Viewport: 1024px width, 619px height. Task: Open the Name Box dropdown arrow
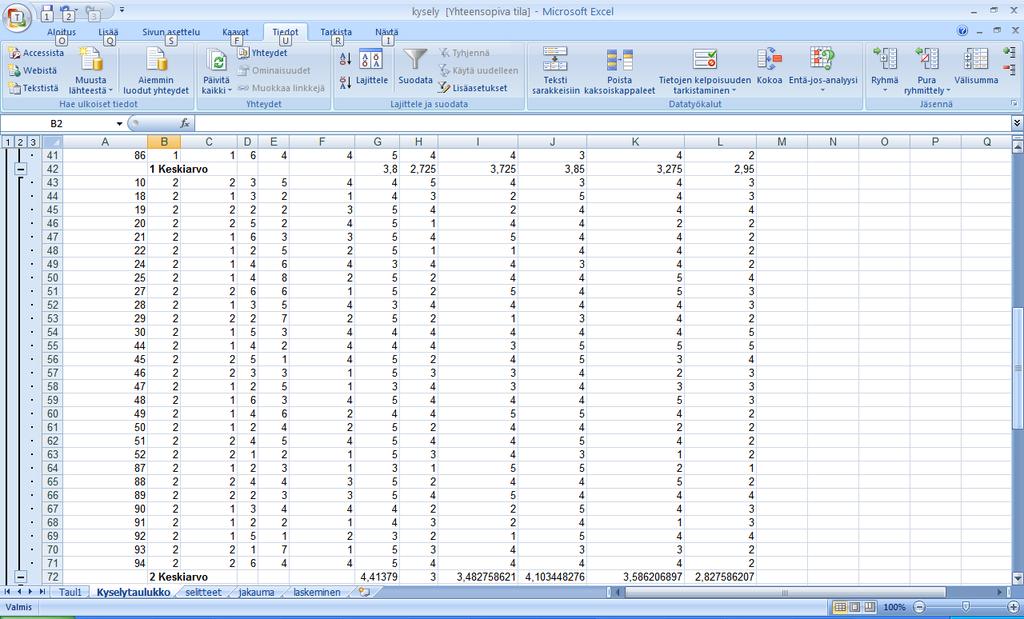point(120,123)
